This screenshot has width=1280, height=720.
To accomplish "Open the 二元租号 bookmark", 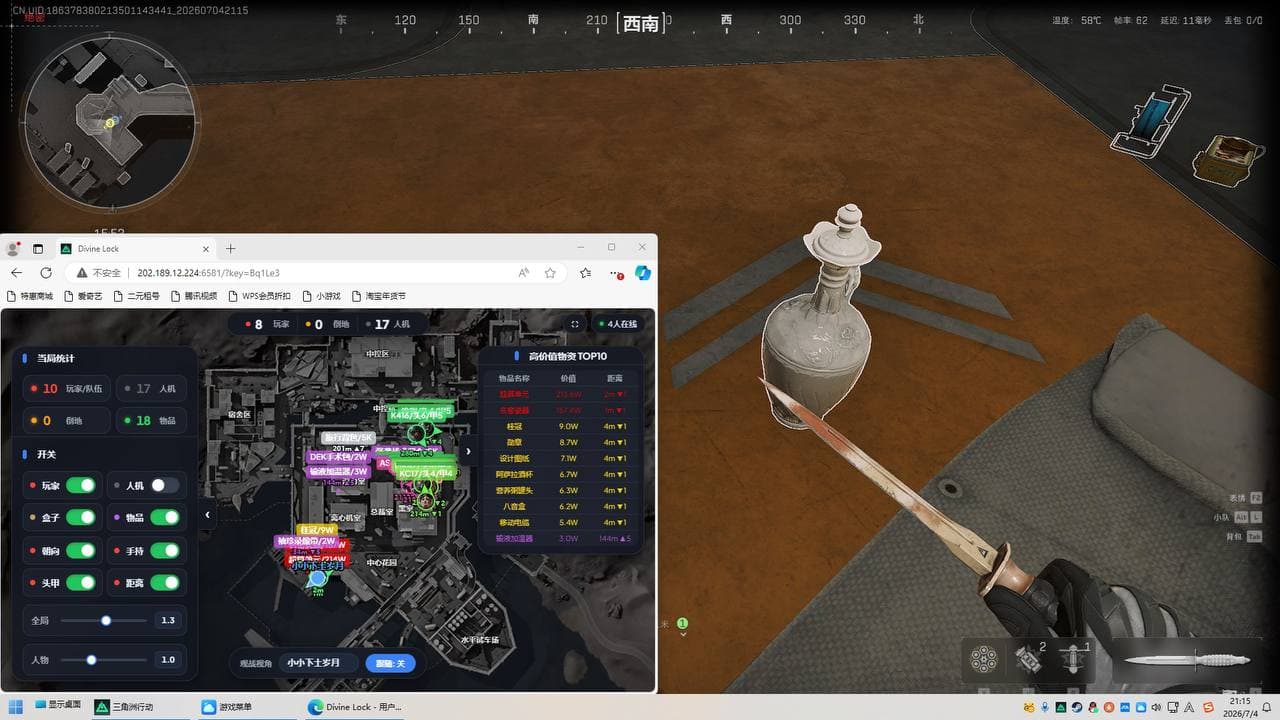I will 137,296.
